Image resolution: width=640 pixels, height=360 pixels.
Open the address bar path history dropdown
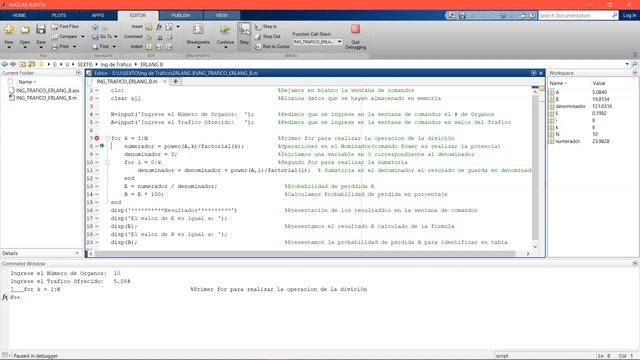627,64
